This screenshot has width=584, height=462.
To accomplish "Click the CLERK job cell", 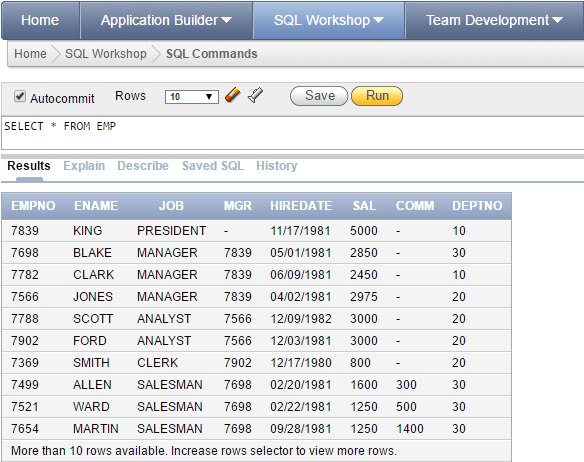I will click(158, 363).
